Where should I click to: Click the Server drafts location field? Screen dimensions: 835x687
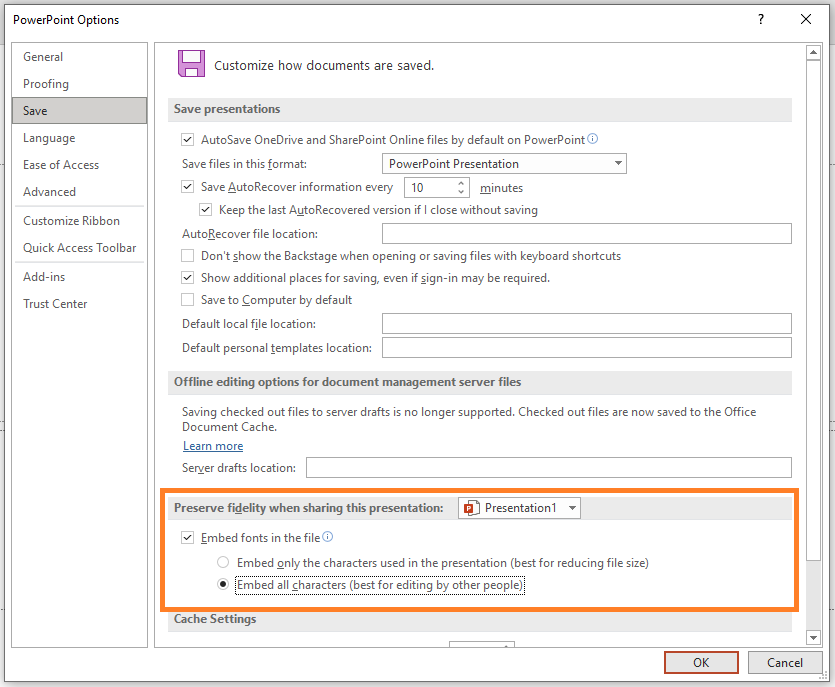click(549, 468)
